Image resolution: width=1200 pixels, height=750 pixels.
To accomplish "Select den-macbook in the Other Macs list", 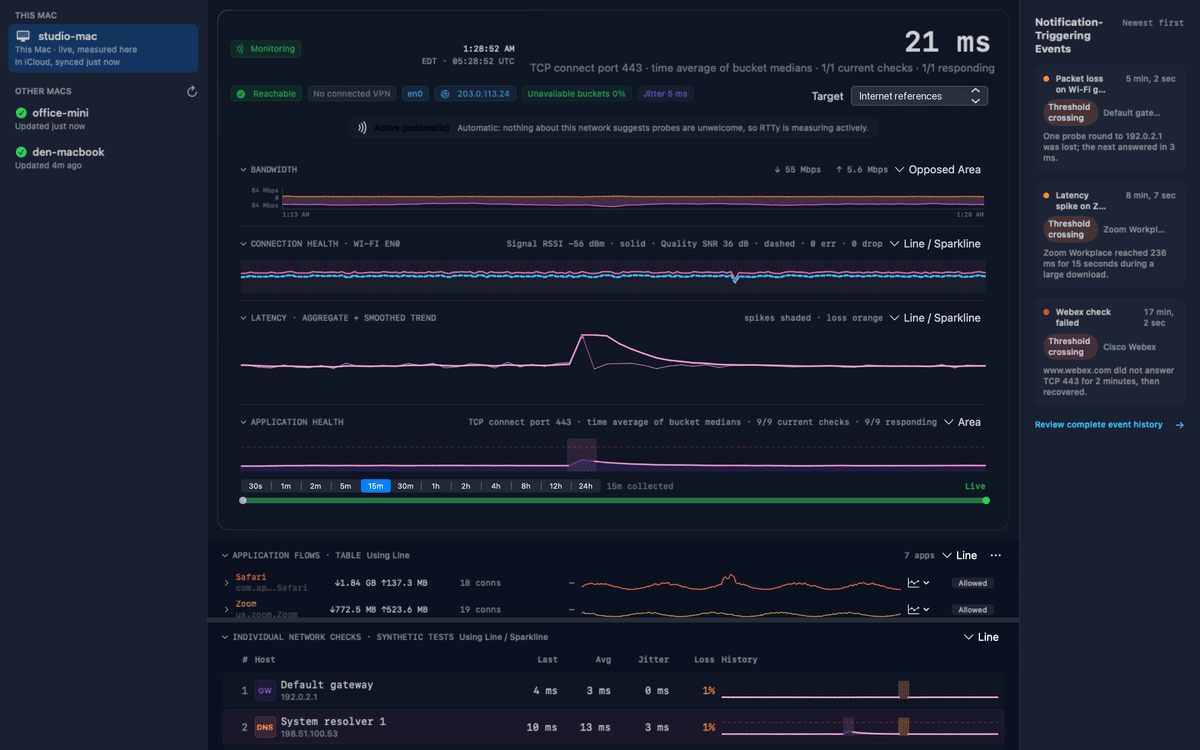I will coord(104,158).
